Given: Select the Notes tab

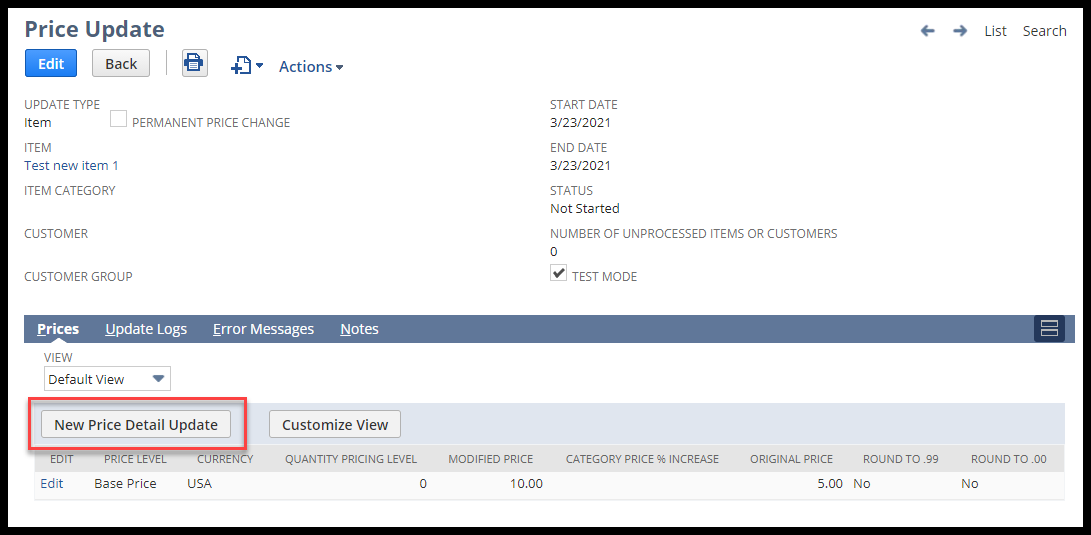Looking at the screenshot, I should point(359,329).
